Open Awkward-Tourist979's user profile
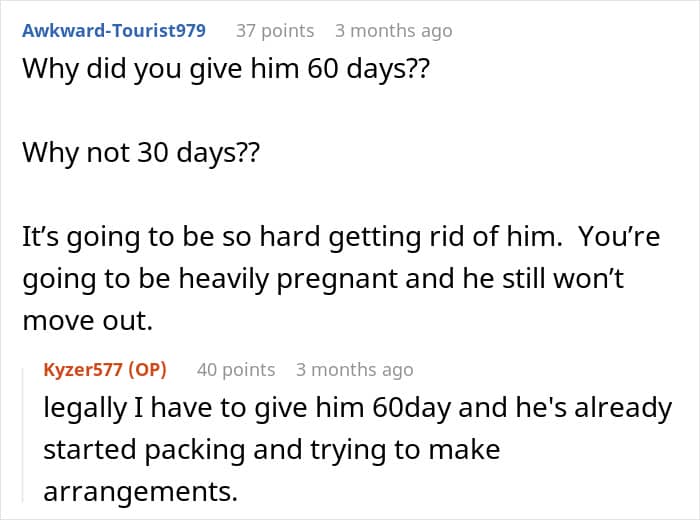 [114, 30]
